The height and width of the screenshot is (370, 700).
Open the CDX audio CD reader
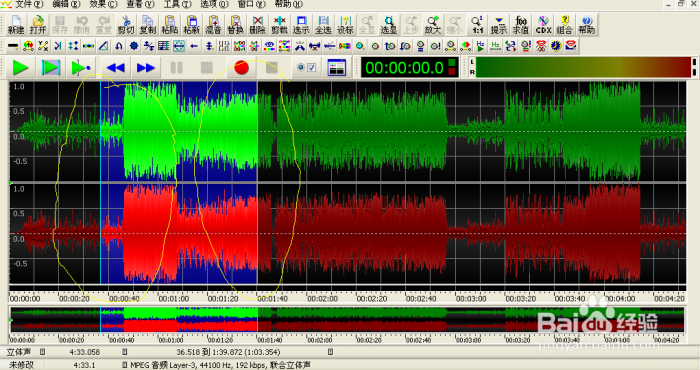point(543,25)
